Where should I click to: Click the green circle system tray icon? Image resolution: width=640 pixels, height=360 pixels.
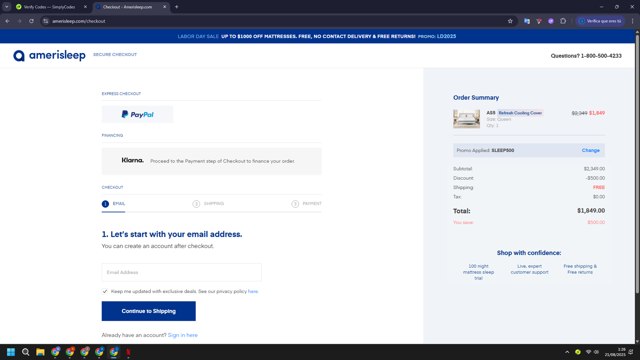pos(578,352)
